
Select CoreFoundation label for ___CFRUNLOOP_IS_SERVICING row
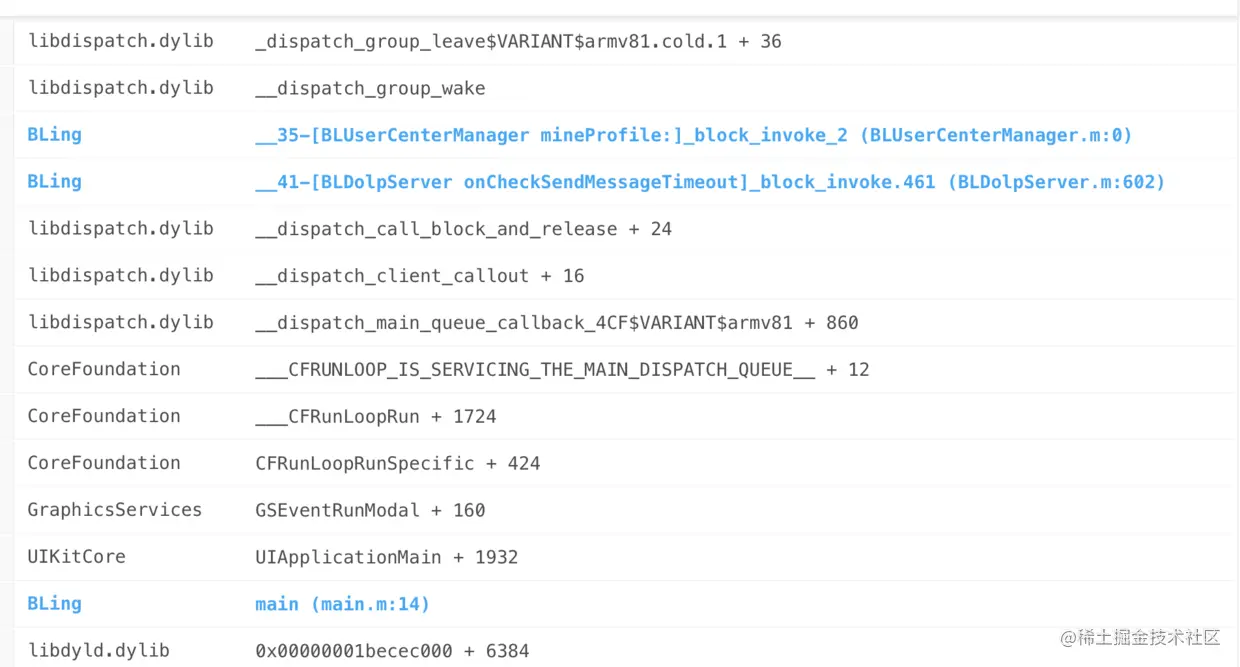pos(104,370)
